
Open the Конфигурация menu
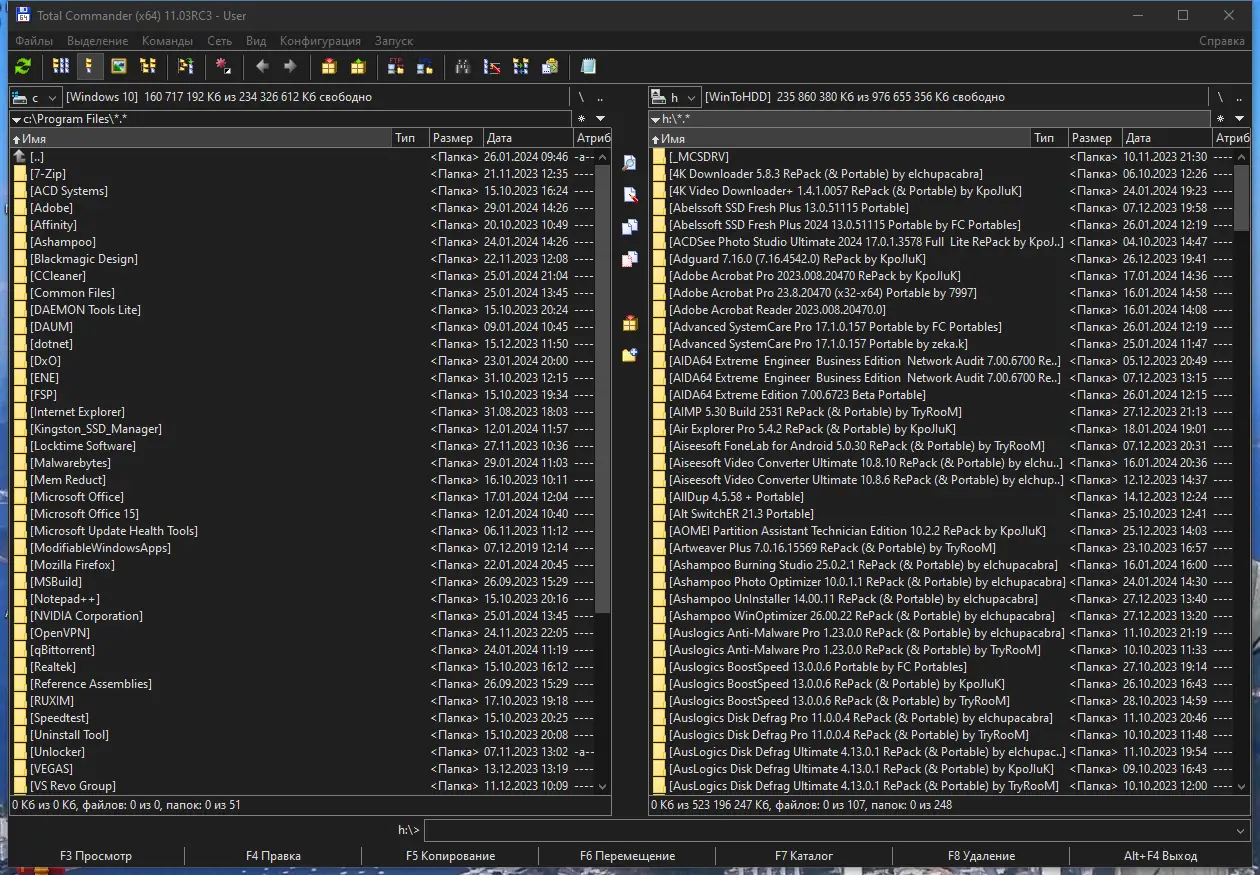click(x=320, y=41)
